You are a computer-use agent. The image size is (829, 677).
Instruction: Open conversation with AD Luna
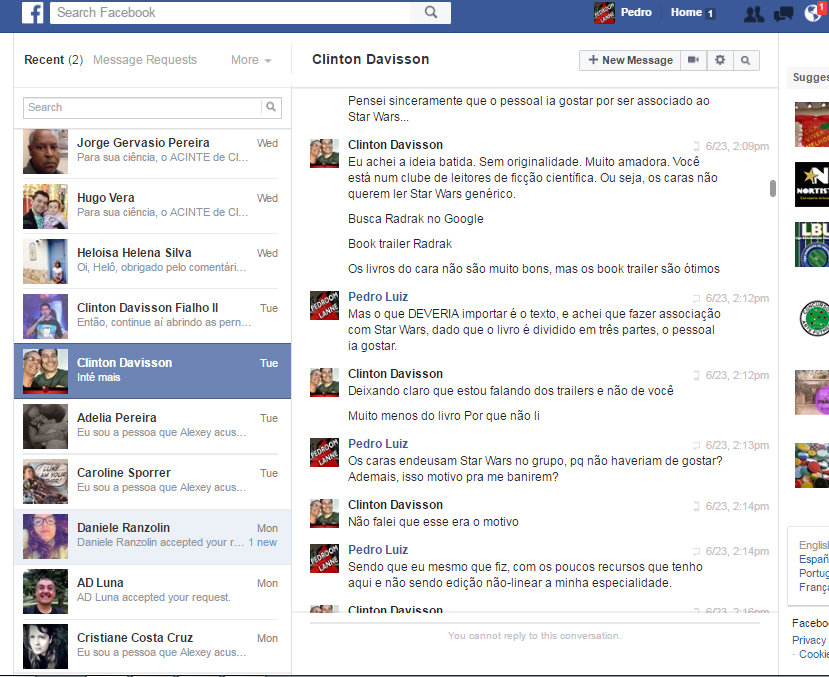(152, 591)
